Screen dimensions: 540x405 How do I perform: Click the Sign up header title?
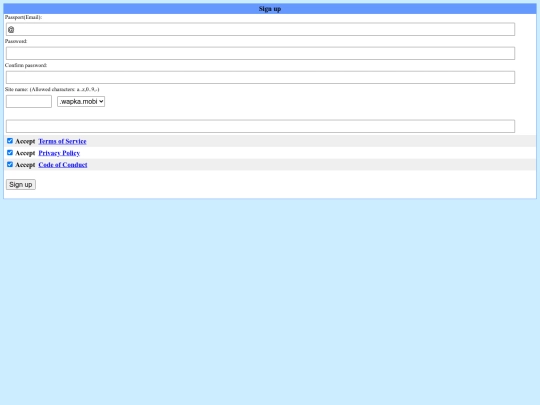(270, 9)
